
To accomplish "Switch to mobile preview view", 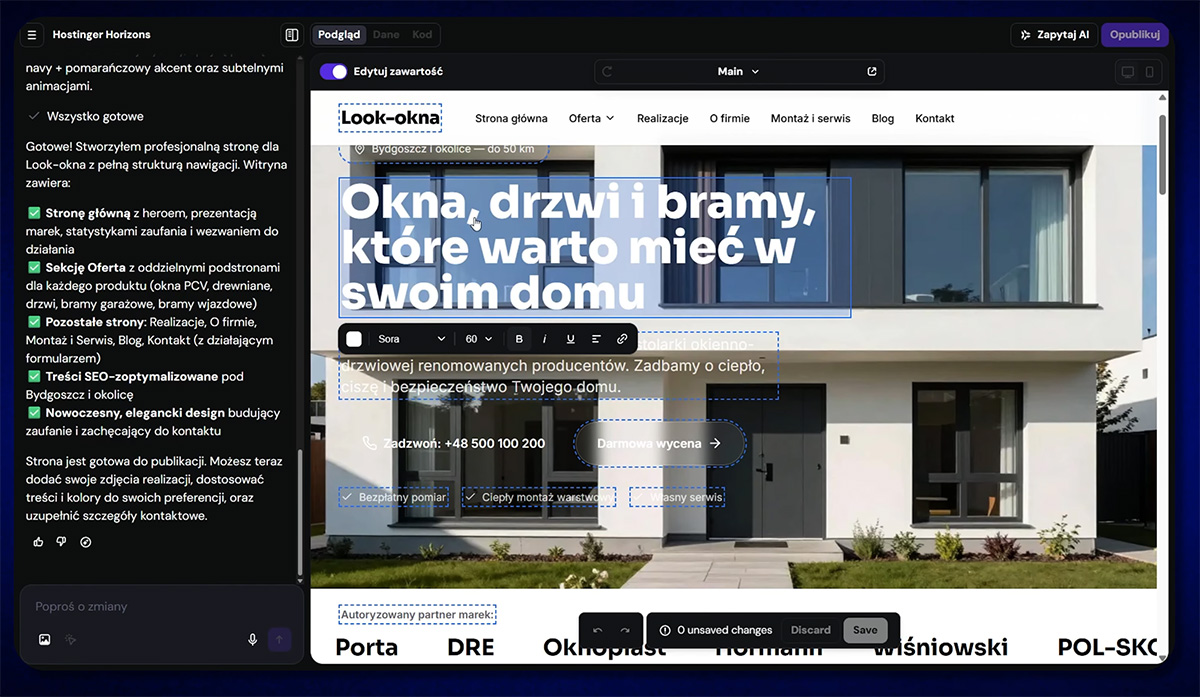I will tap(1150, 72).
